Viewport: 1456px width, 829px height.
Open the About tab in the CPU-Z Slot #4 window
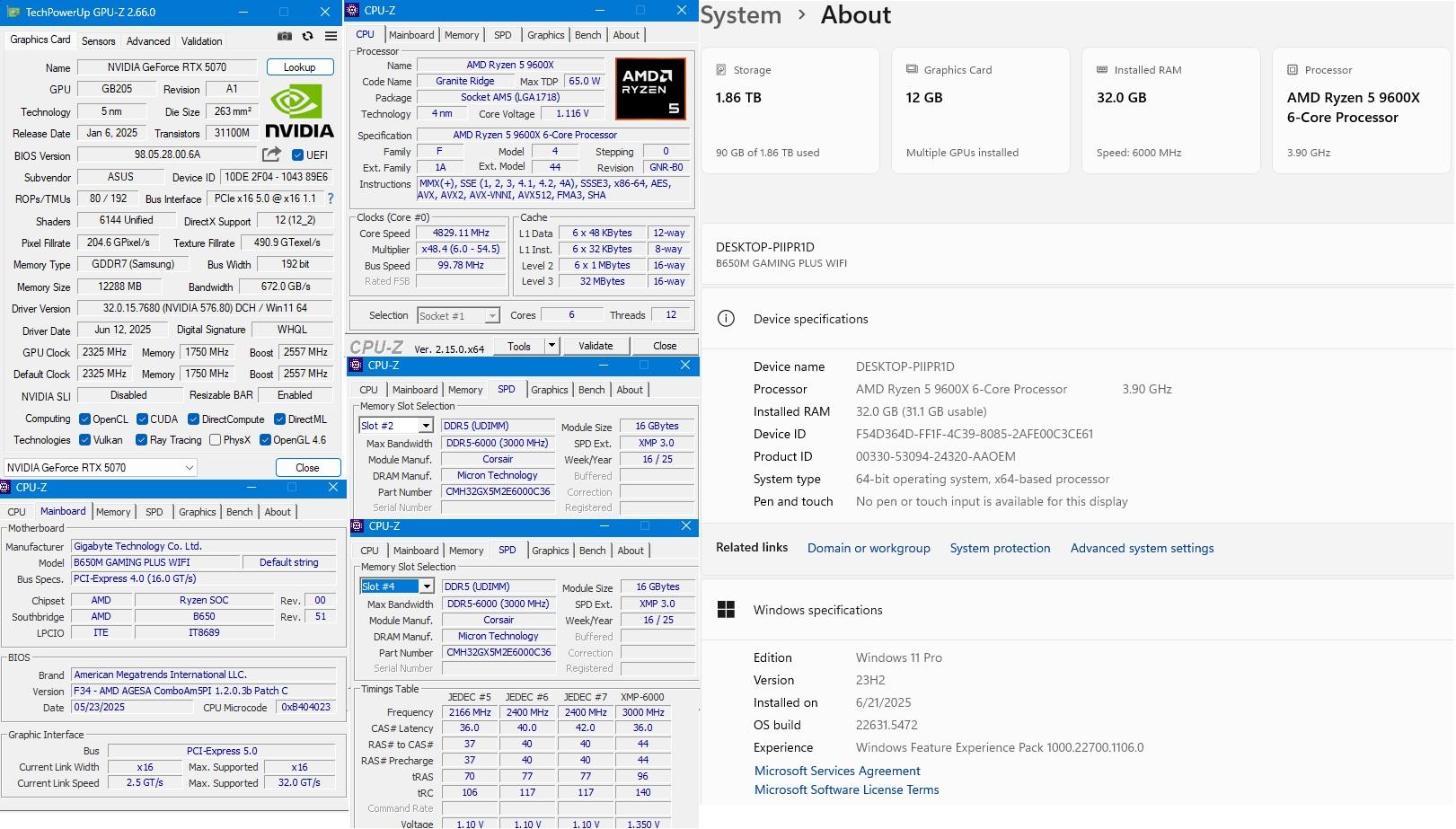coord(631,551)
